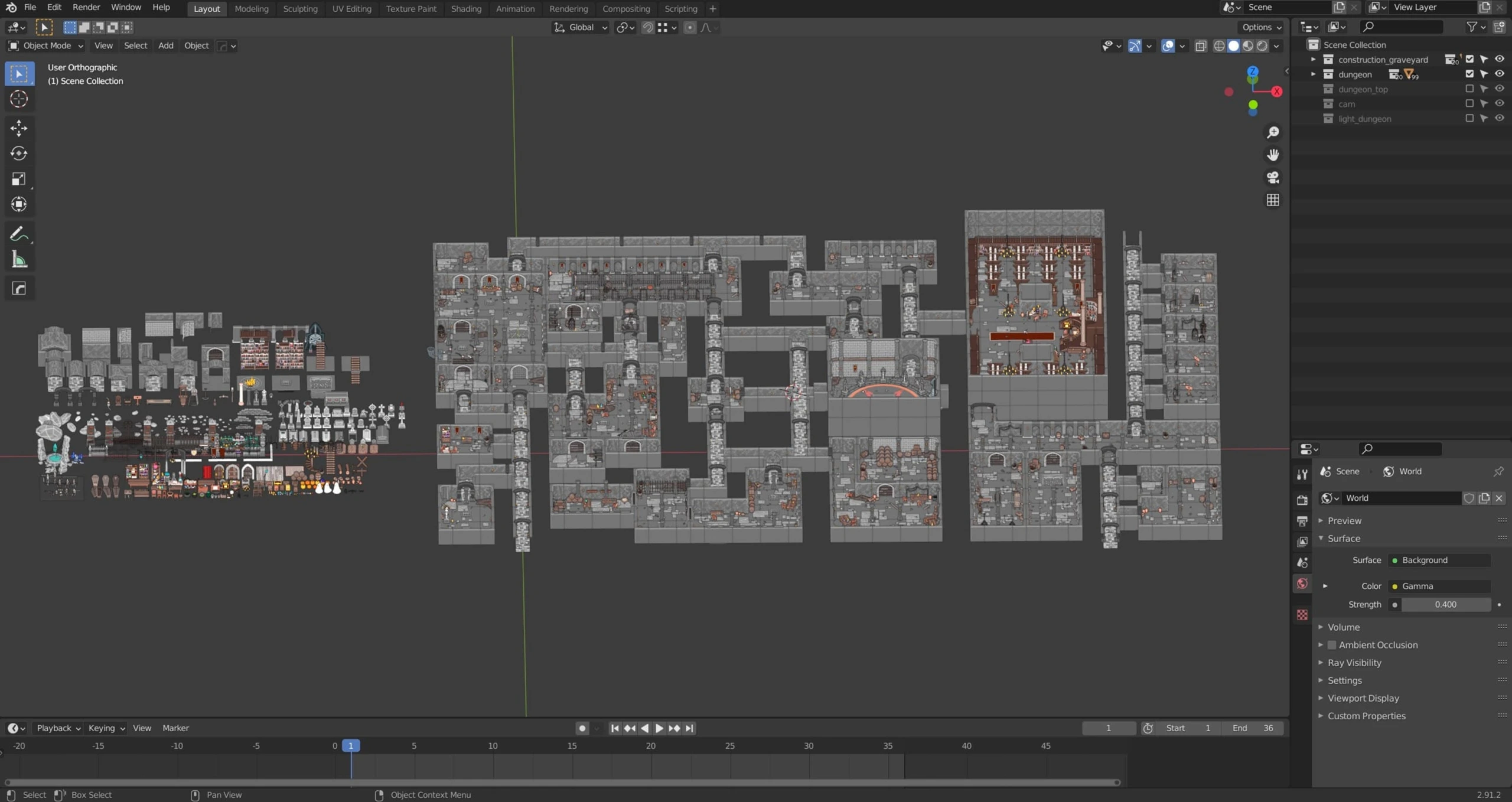Select the Measure tool
This screenshot has width=1512, height=802.
[x=19, y=260]
